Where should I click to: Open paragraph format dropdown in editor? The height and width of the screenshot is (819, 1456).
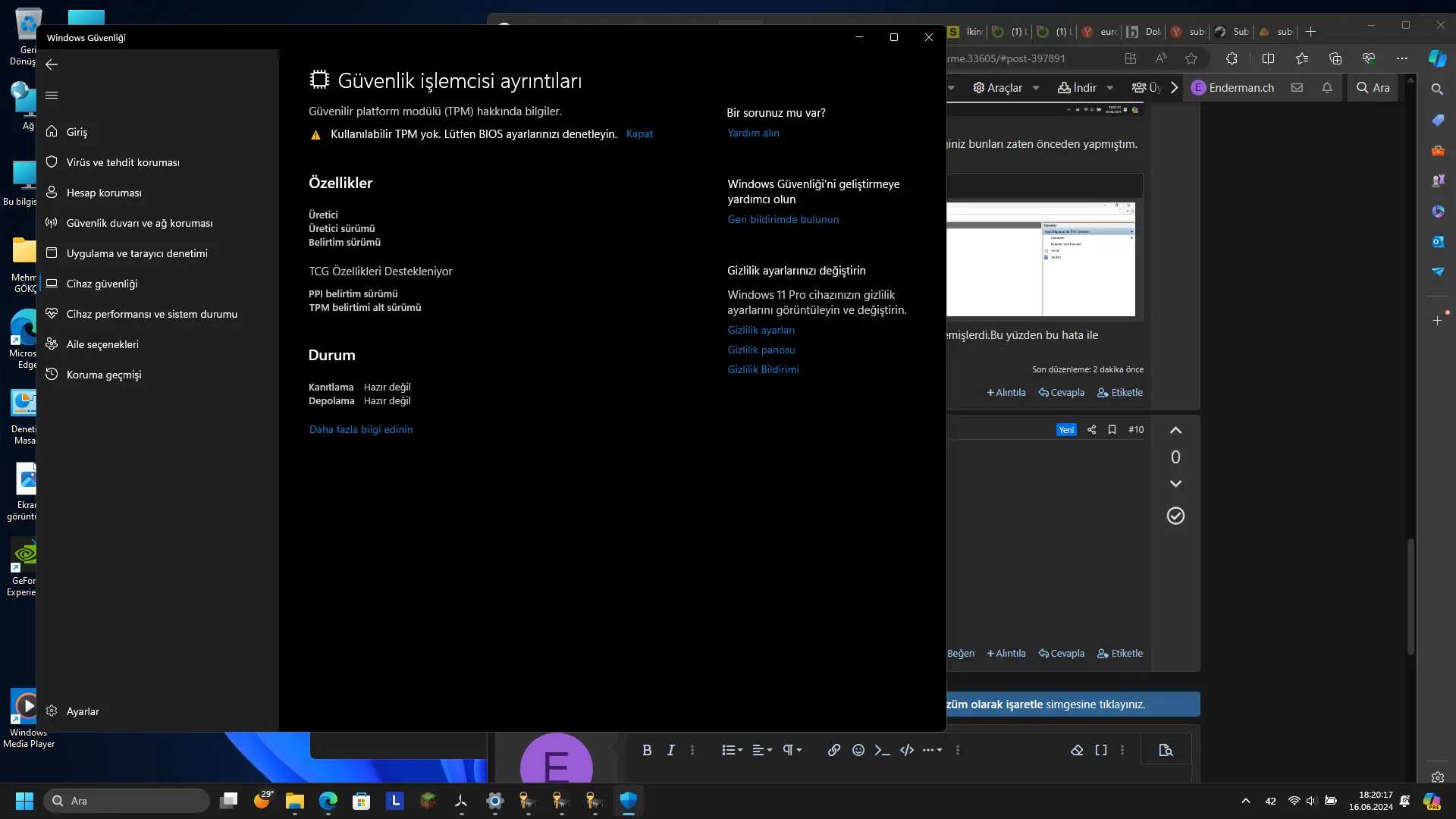pyautogui.click(x=792, y=750)
